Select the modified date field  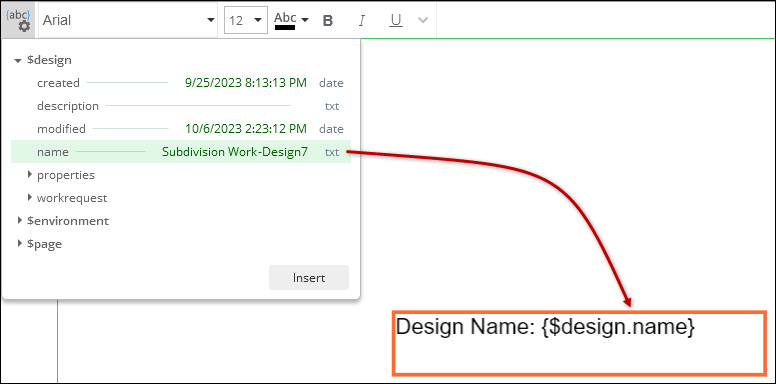181,129
